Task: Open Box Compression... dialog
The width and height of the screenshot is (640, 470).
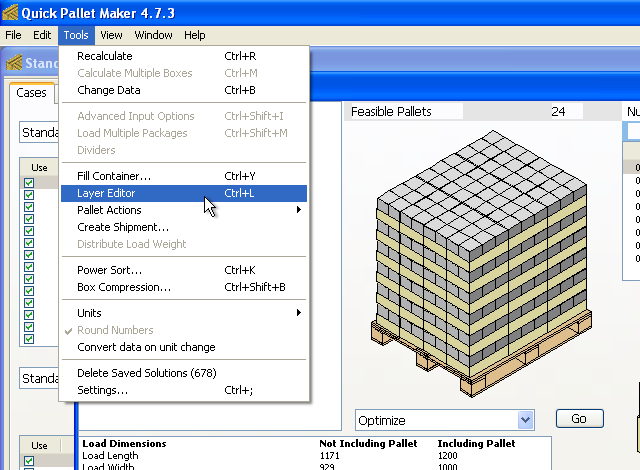Action: point(184,287)
